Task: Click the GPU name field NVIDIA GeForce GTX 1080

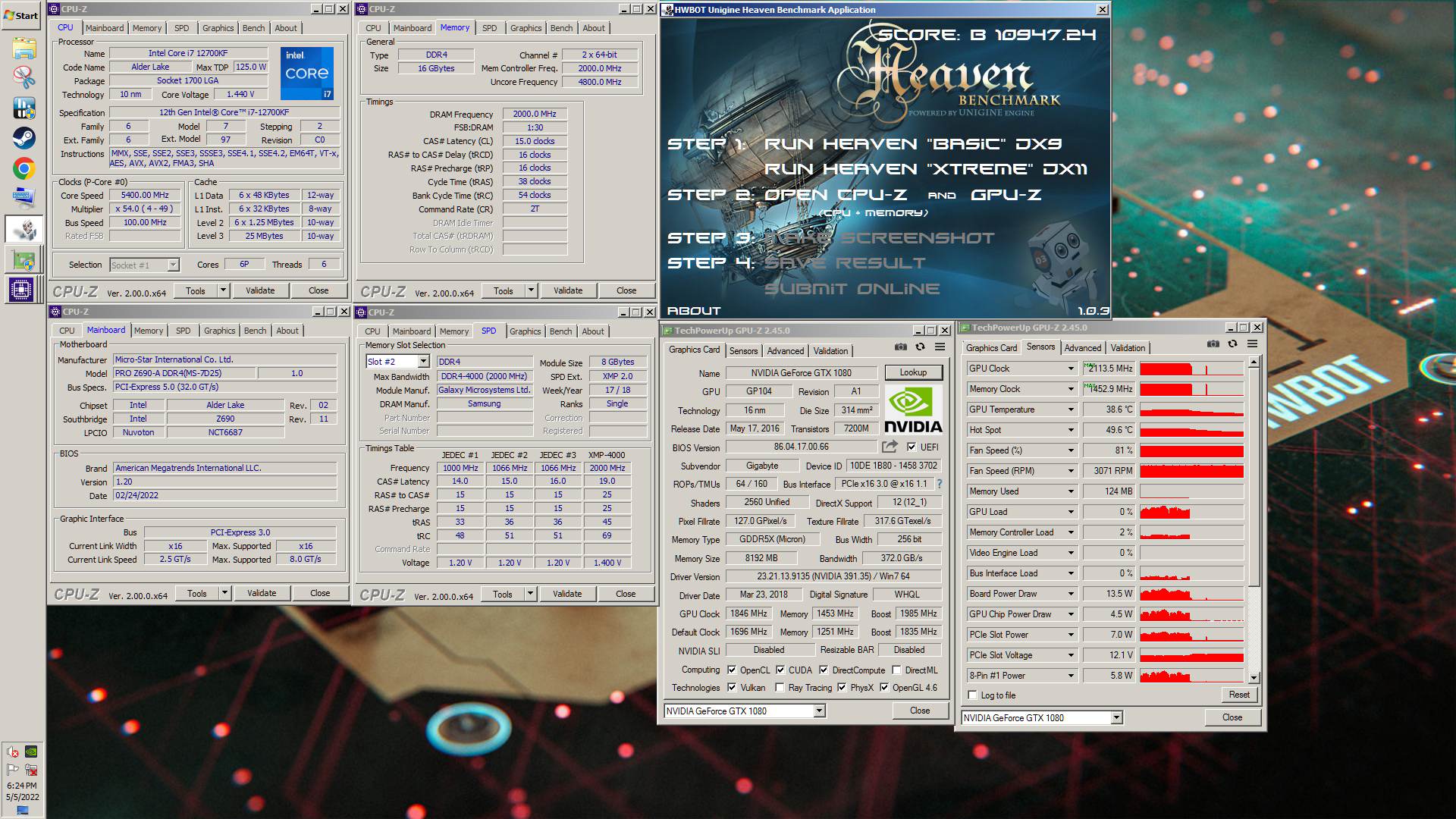Action: tap(801, 372)
